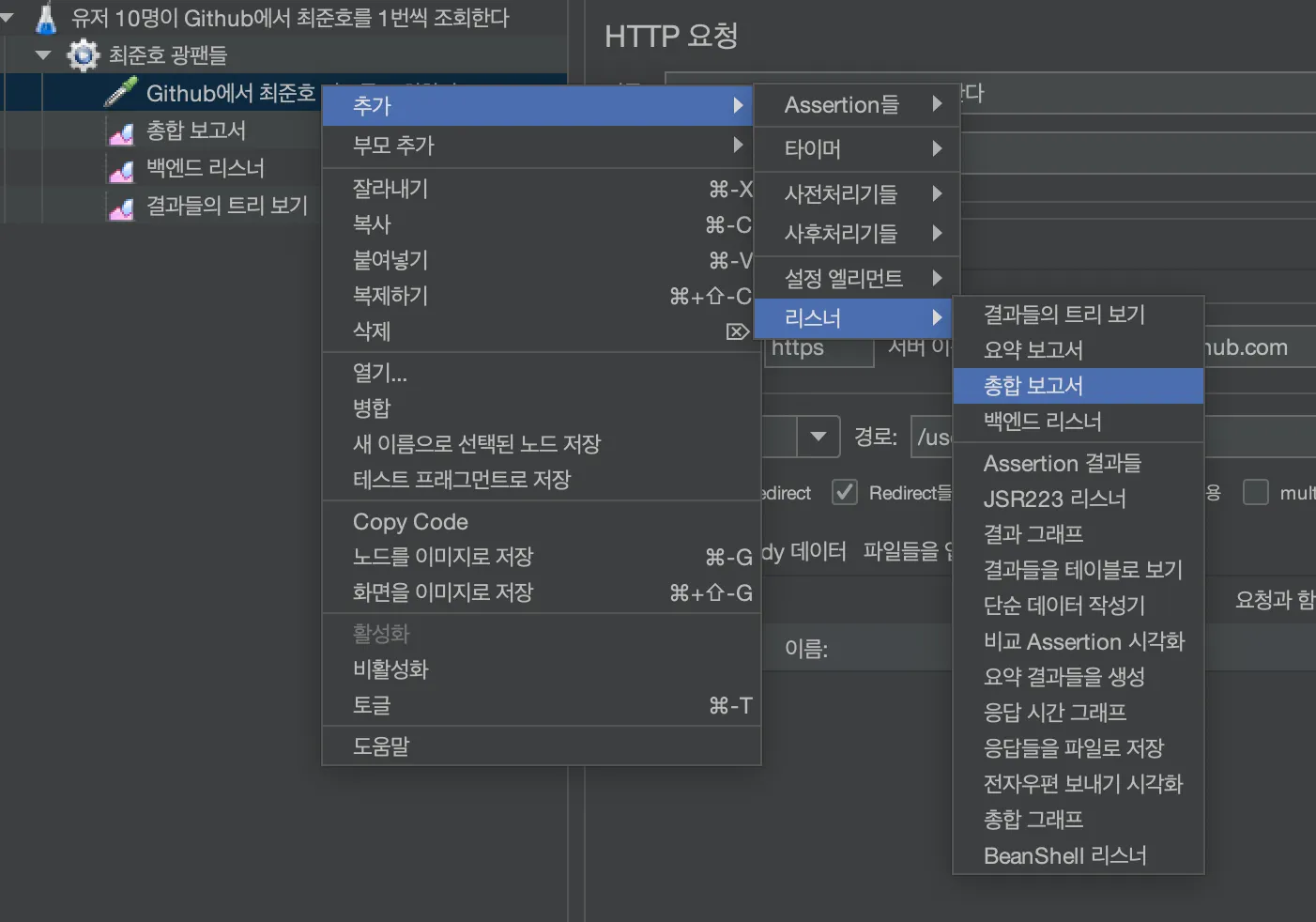Select Copy Code menu entry

pyautogui.click(x=410, y=522)
